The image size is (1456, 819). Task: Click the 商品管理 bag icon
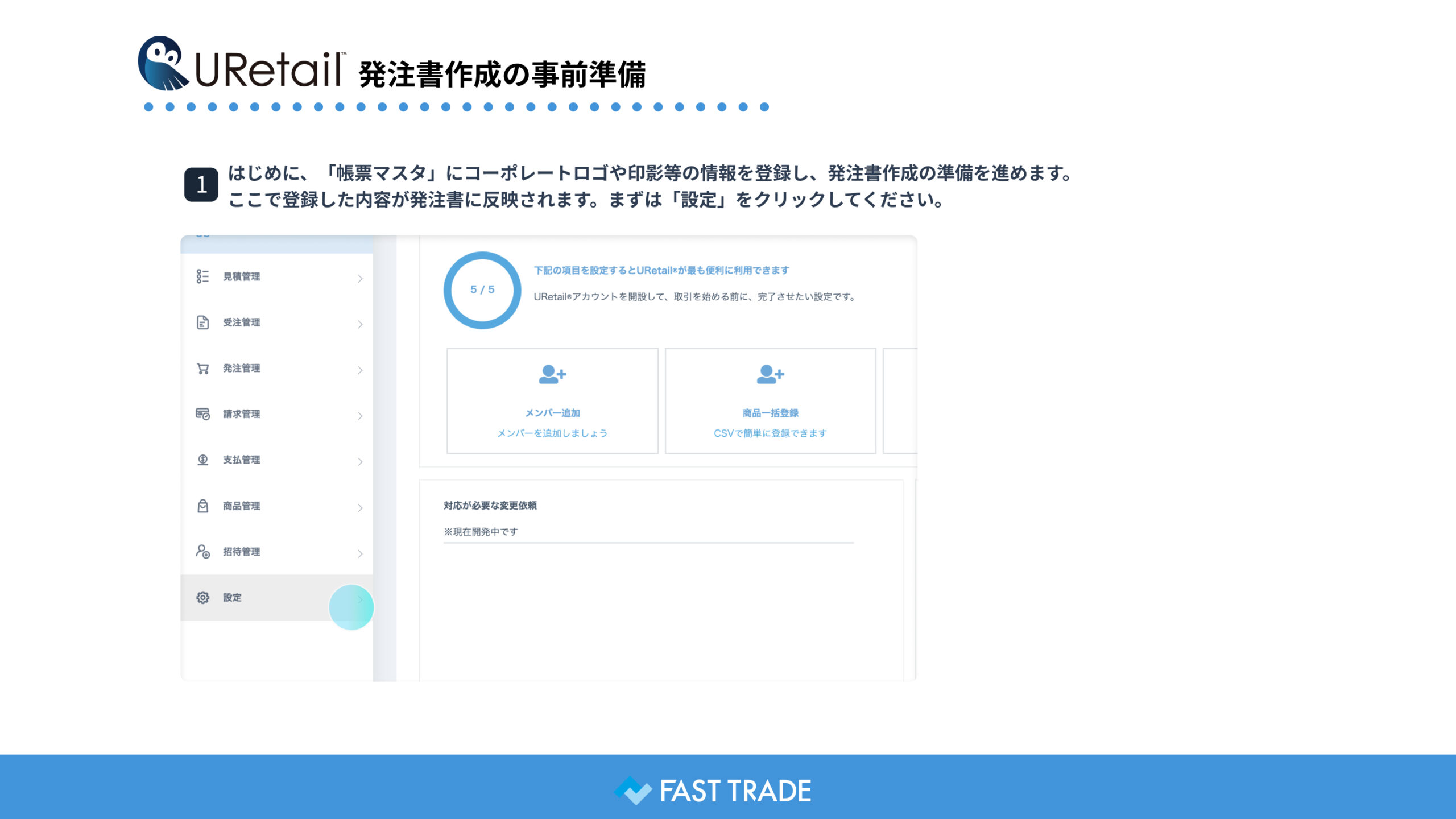coord(202,506)
